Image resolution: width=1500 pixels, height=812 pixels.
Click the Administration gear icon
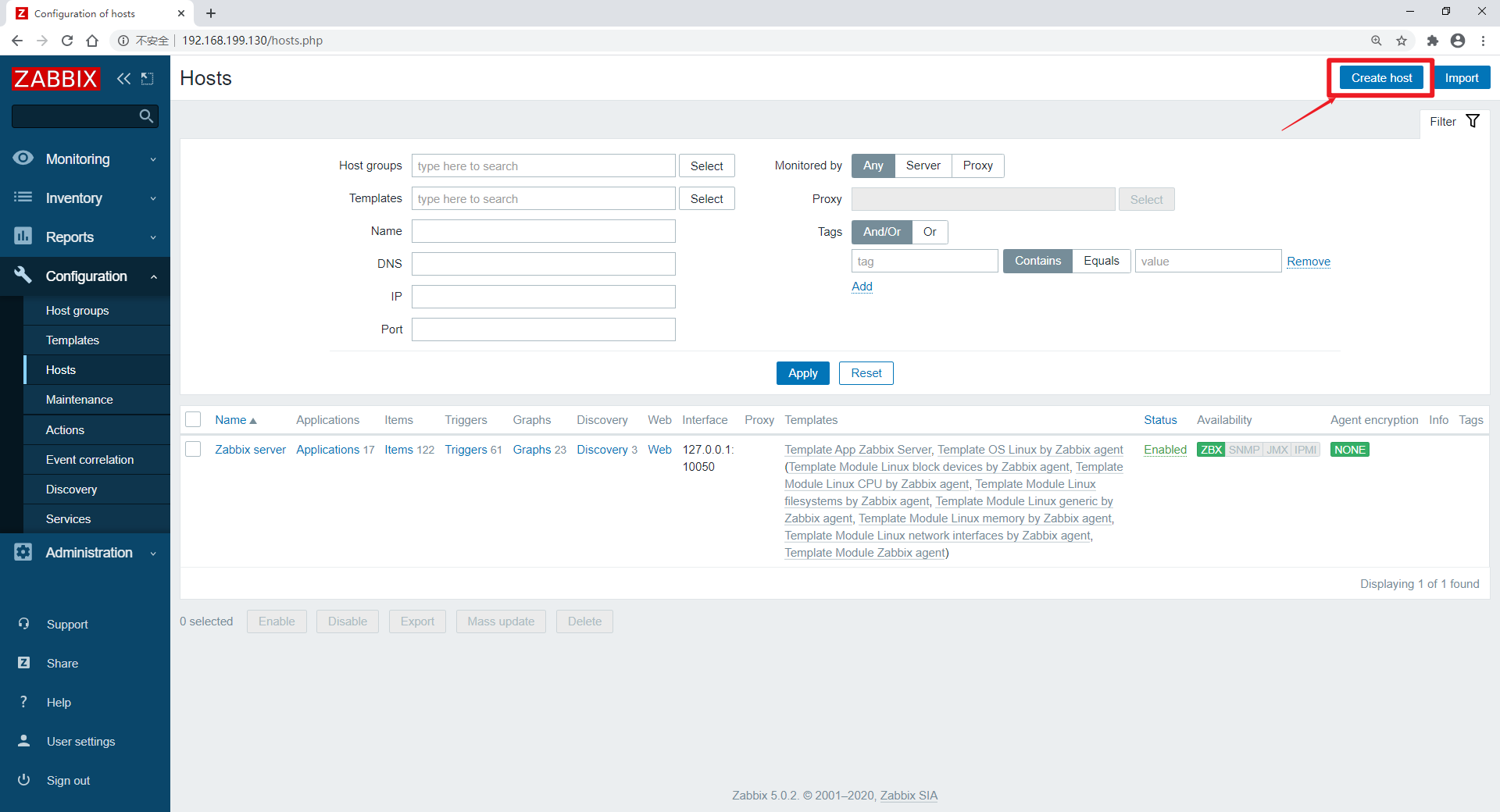click(x=23, y=552)
